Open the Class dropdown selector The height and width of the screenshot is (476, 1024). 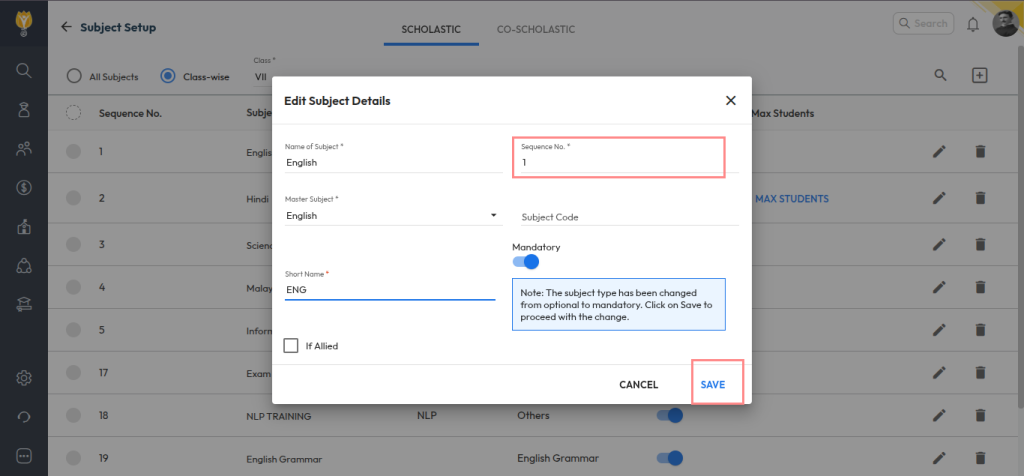(258, 76)
